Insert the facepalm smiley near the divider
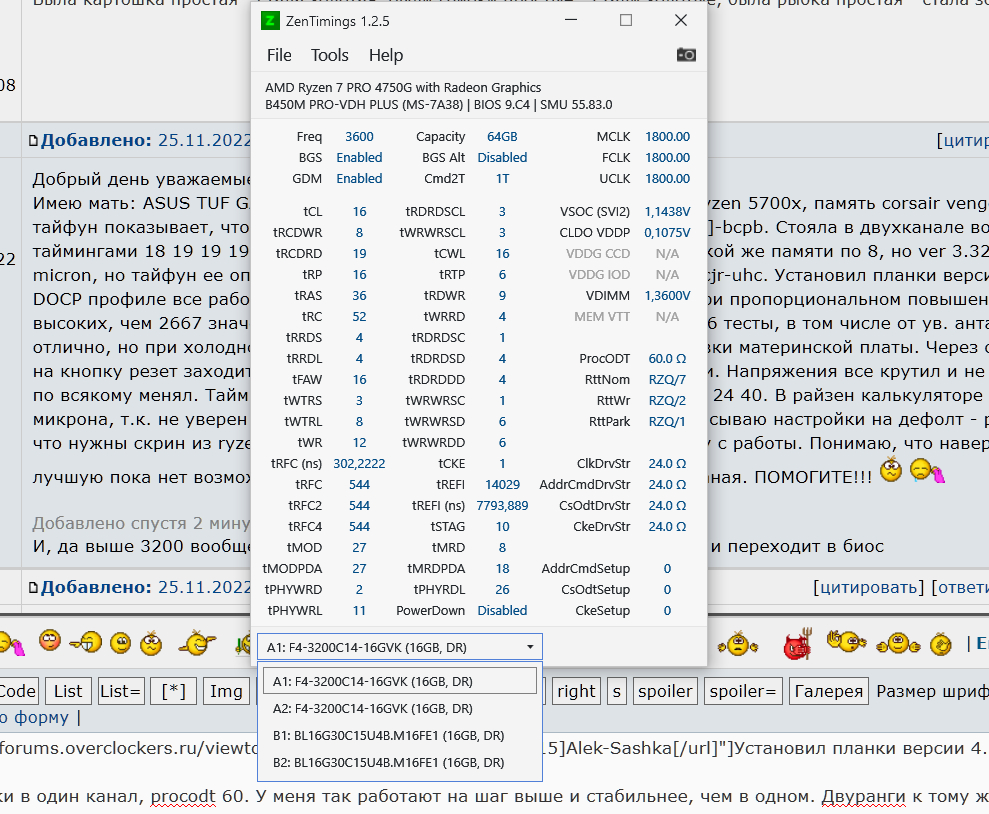 point(940,644)
